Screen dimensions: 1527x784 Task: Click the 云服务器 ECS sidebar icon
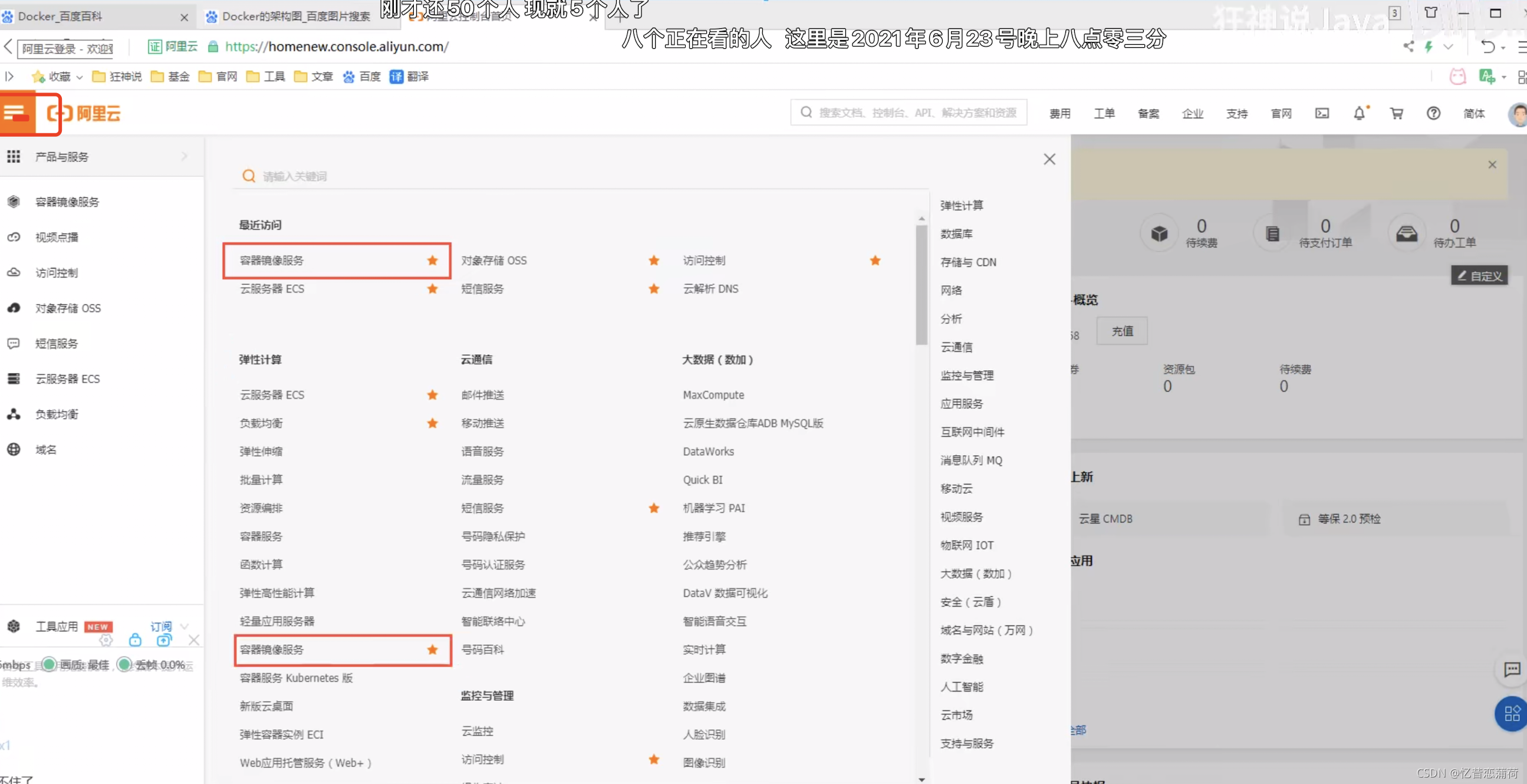14,378
